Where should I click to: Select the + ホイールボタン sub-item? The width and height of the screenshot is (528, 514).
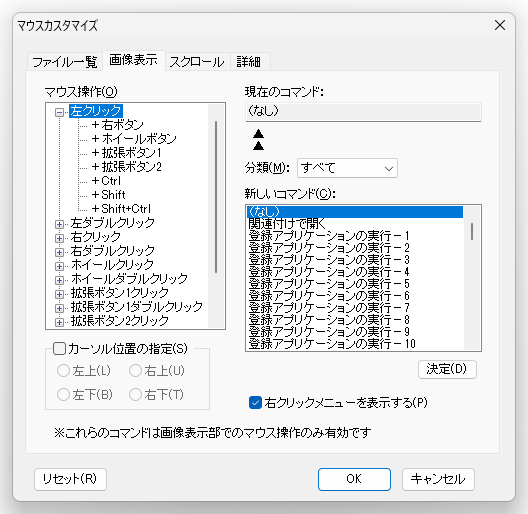click(x=134, y=139)
